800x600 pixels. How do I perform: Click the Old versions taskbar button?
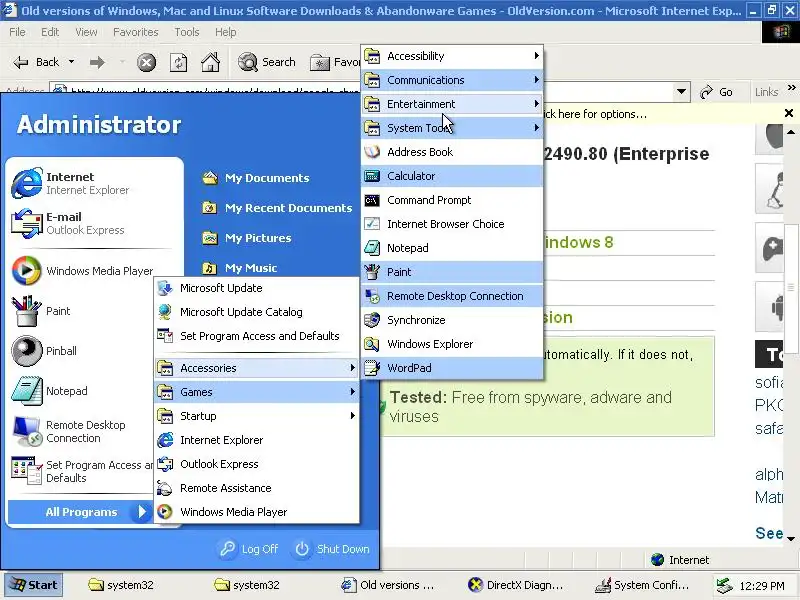click(x=388, y=585)
